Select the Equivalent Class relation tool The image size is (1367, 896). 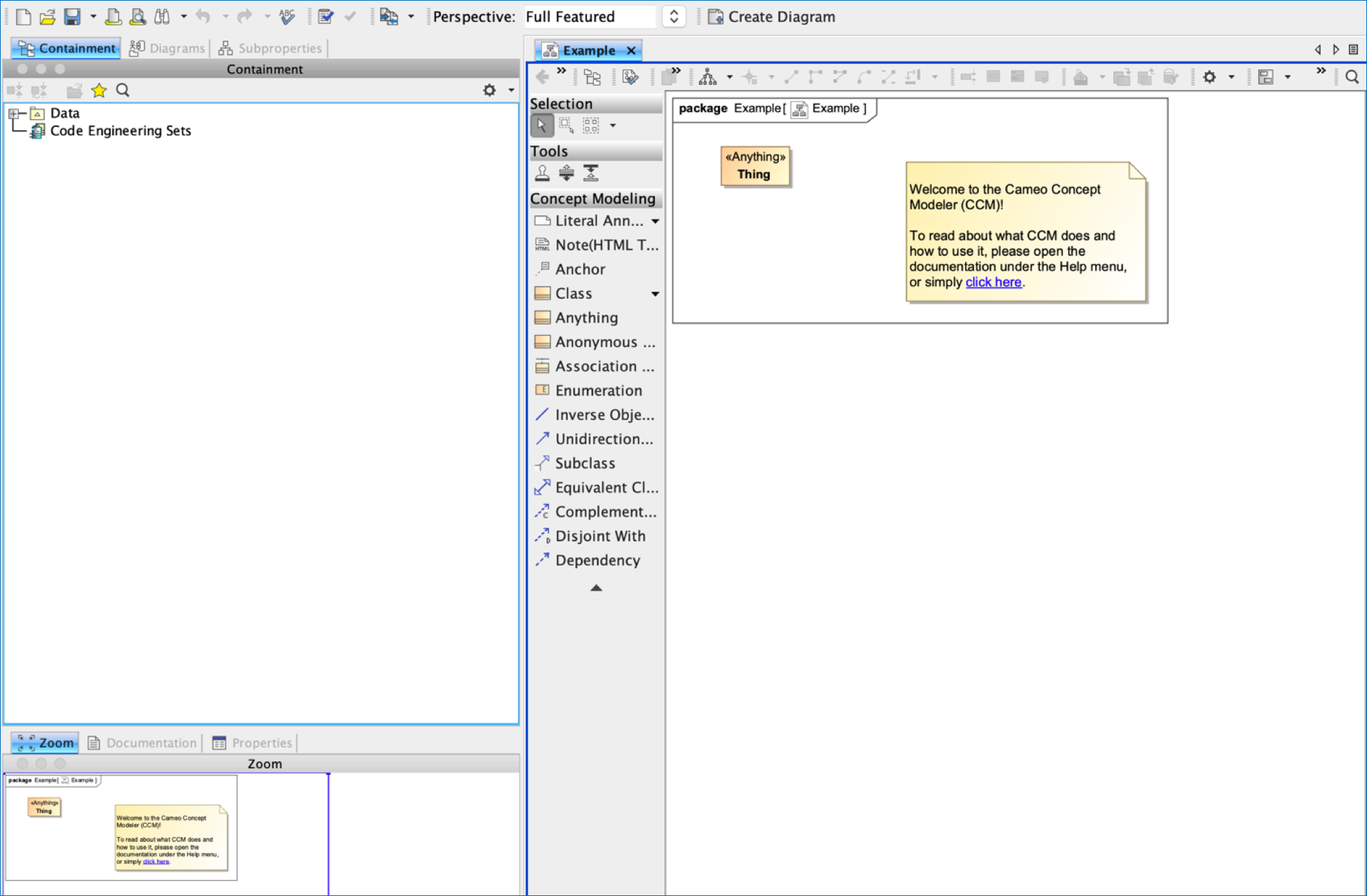tap(606, 488)
